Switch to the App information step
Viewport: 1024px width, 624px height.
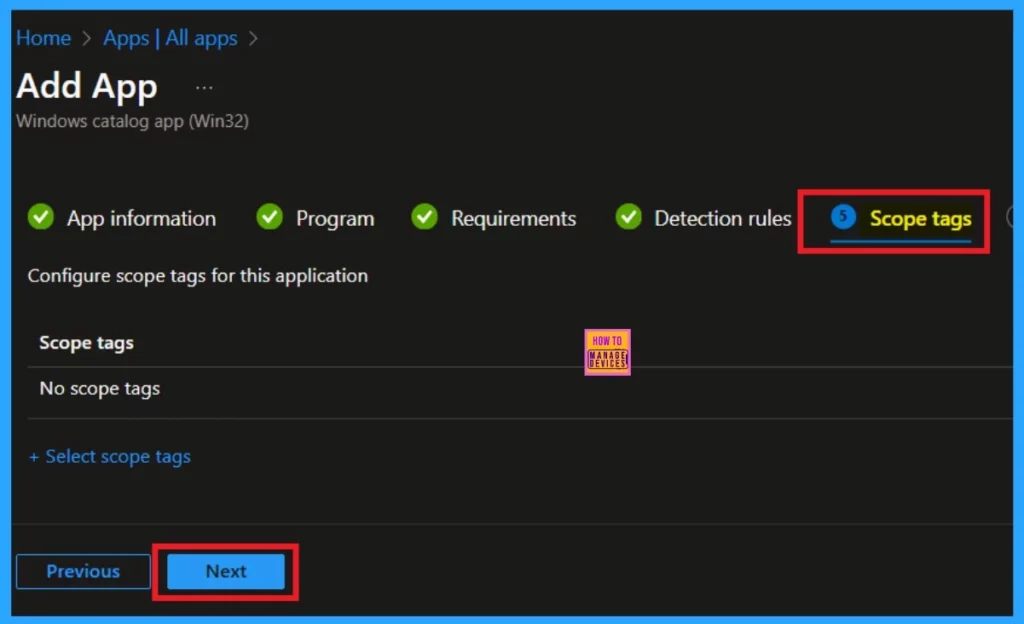tap(141, 218)
